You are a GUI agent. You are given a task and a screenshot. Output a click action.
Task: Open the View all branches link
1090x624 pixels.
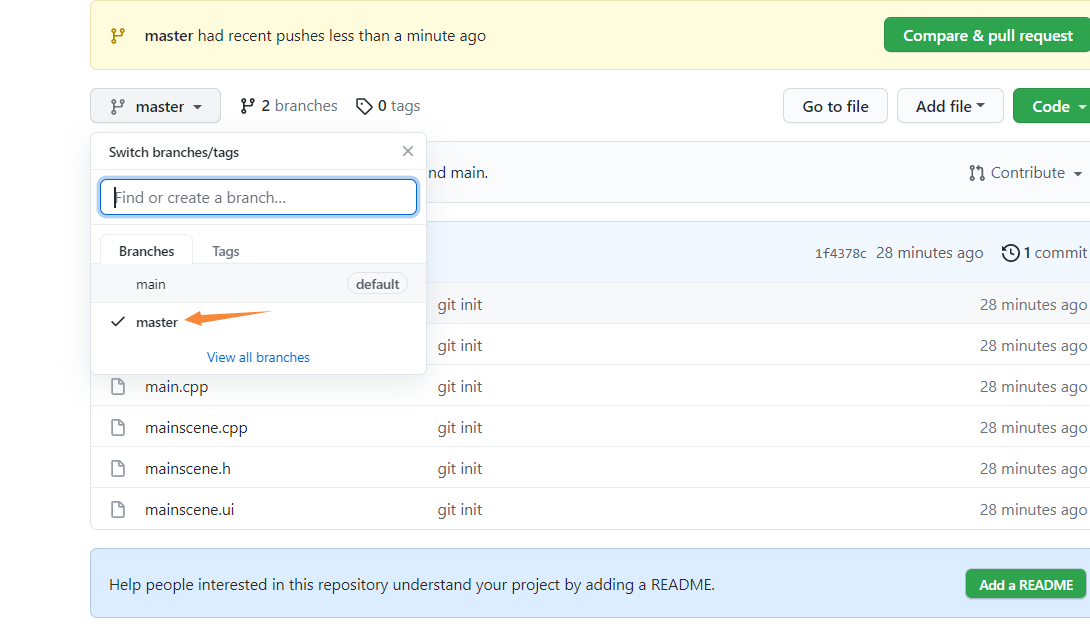(x=258, y=357)
